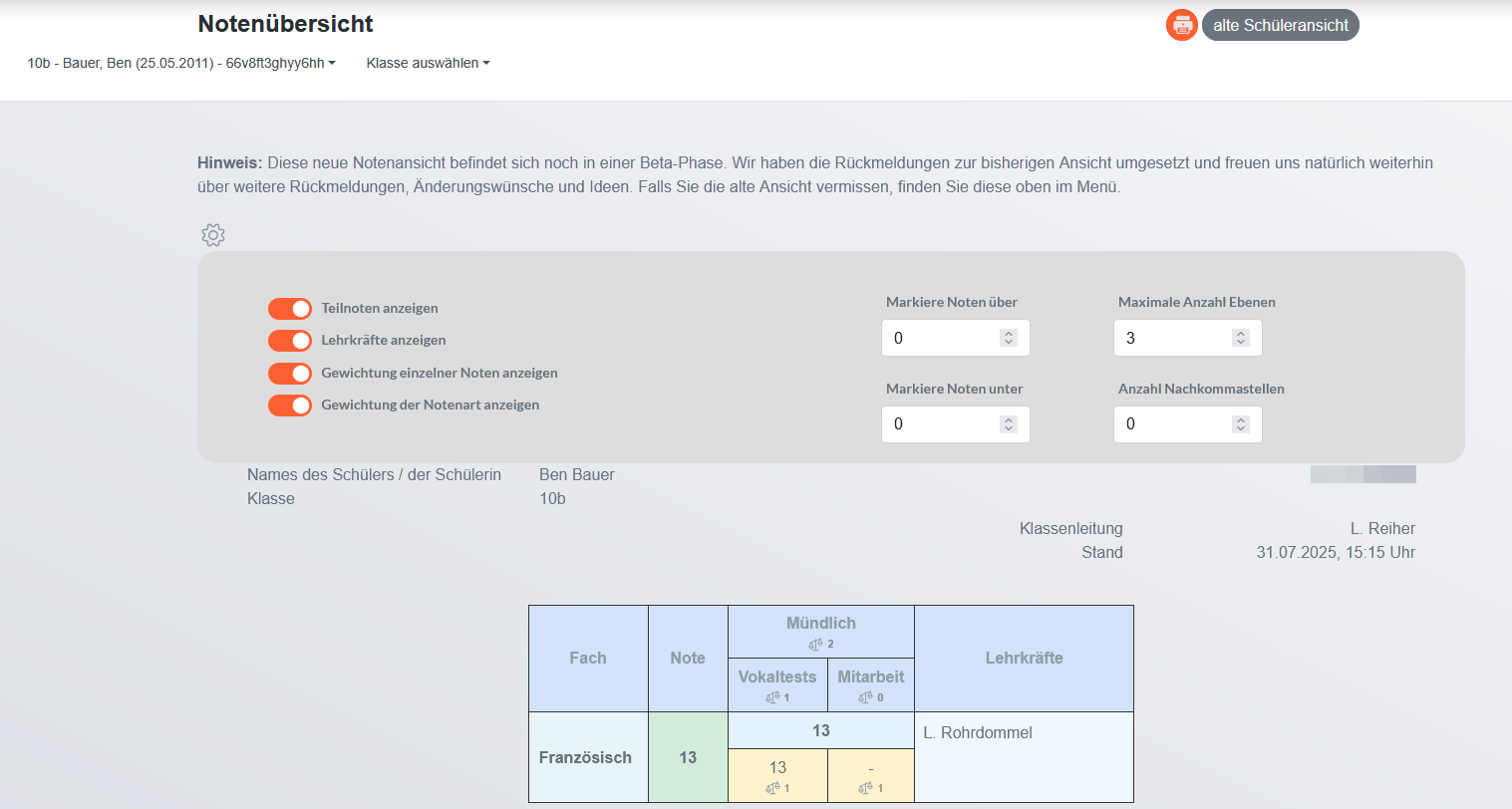This screenshot has height=809, width=1512.
Task: Switch to alte Schüleransicht
Action: point(1281,25)
